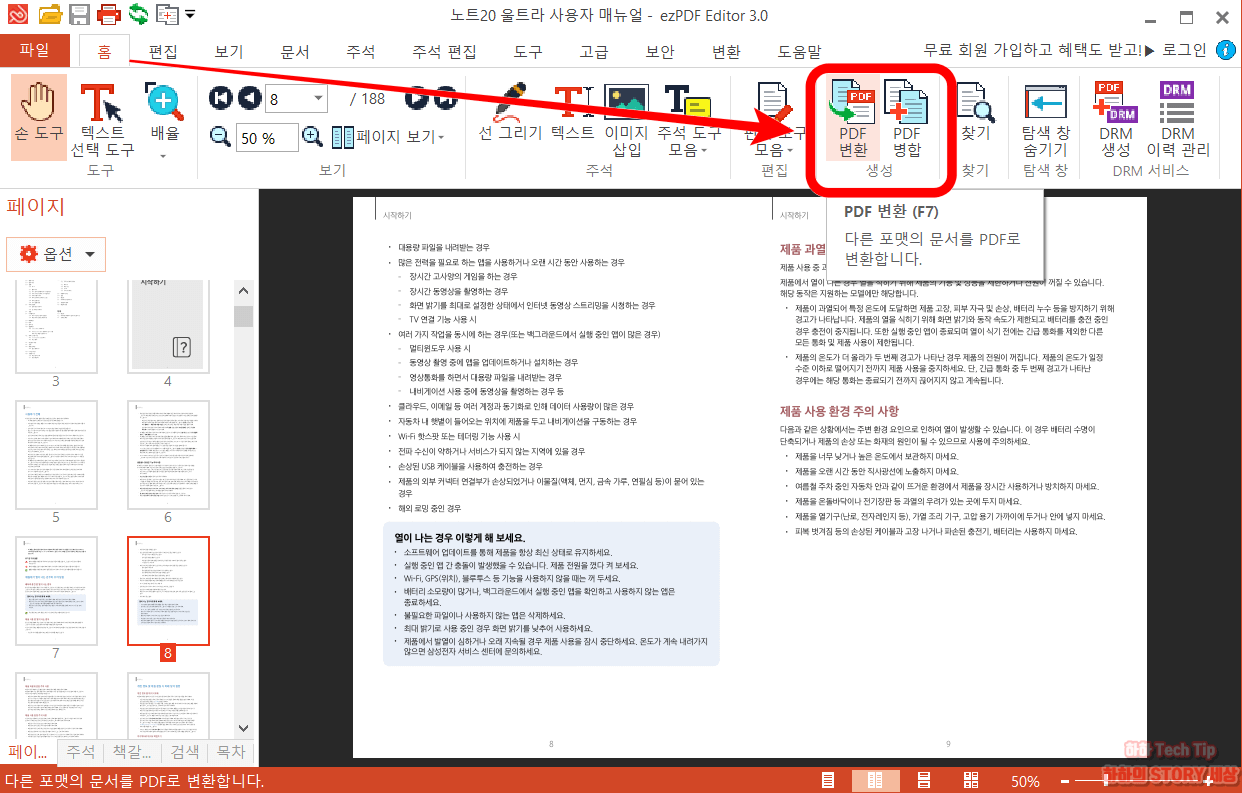Switch to the View (보기) ribbon tab
The height and width of the screenshot is (793, 1242).
(229, 51)
